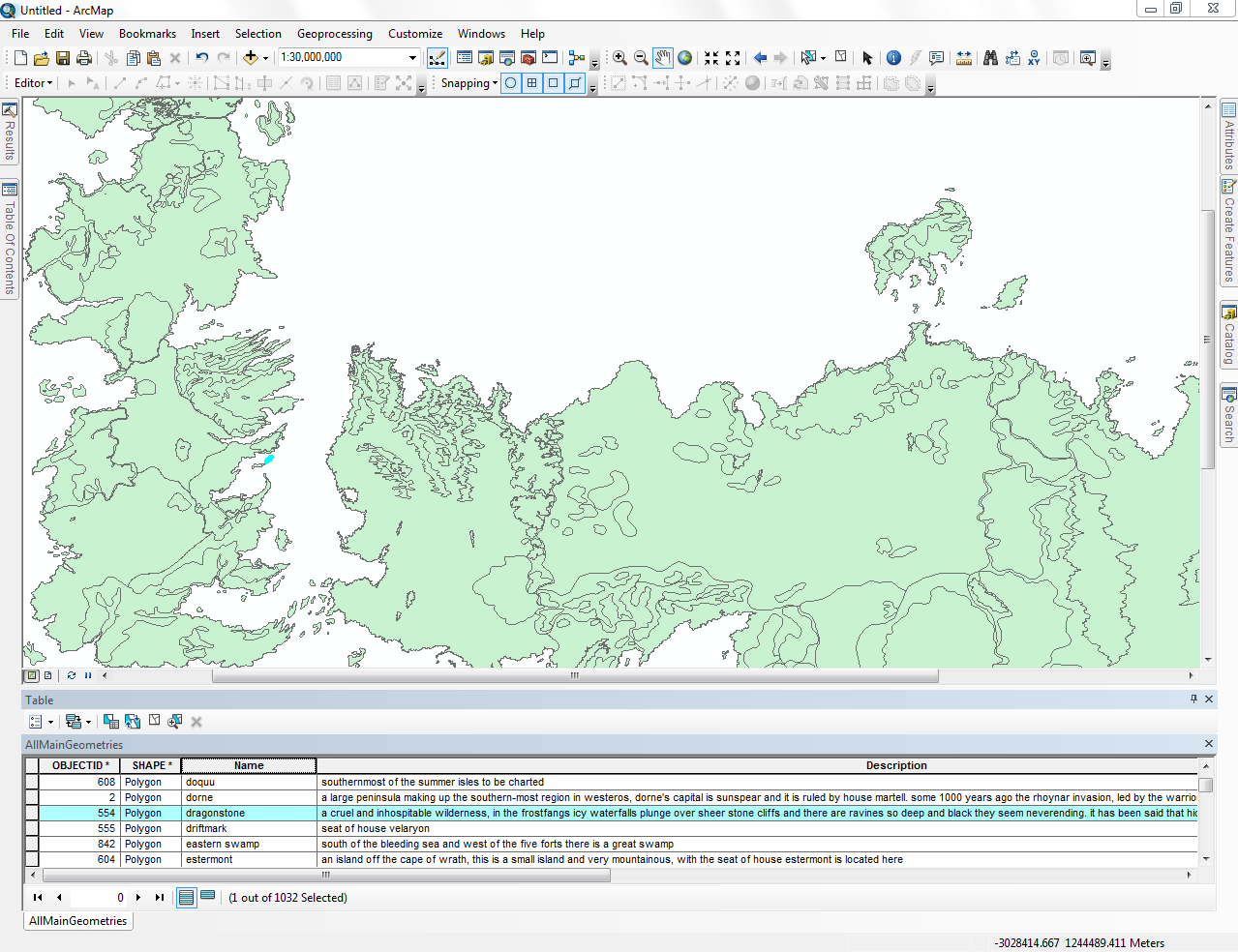Open the Table Of Contents window icon

pyautogui.click(x=465, y=58)
